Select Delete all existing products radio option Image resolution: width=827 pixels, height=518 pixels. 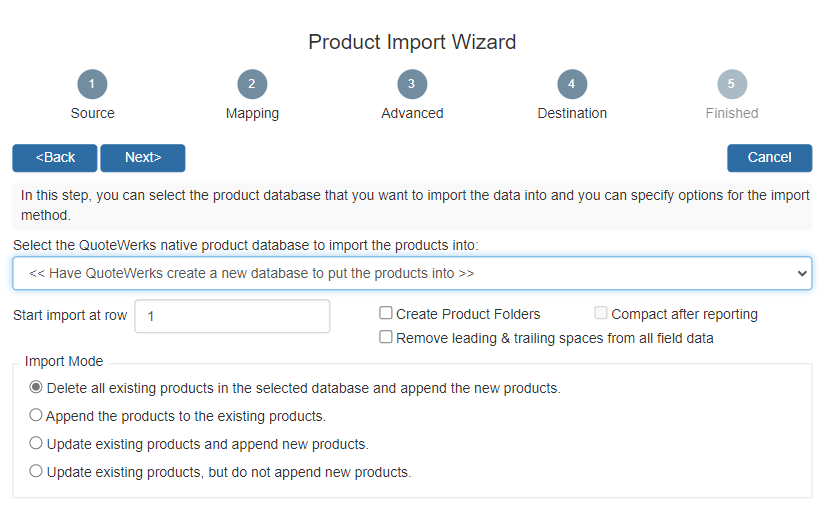(x=36, y=388)
